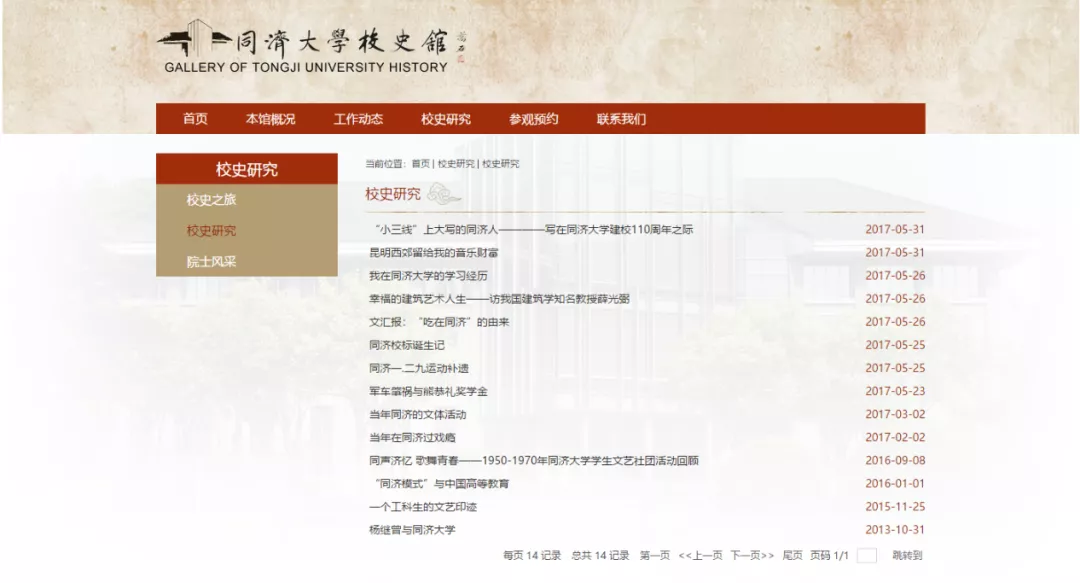This screenshot has height=583, width=1080.
Task: Select 校史之旅 in the left sidebar
Action: tap(211, 200)
